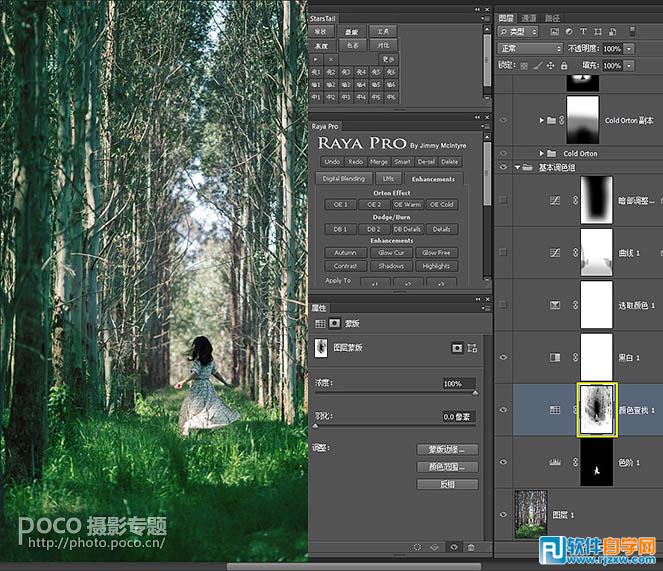Viewport: 663px width, 571px height.
Task: Filter layers by shape layer icon
Action: click(598, 32)
